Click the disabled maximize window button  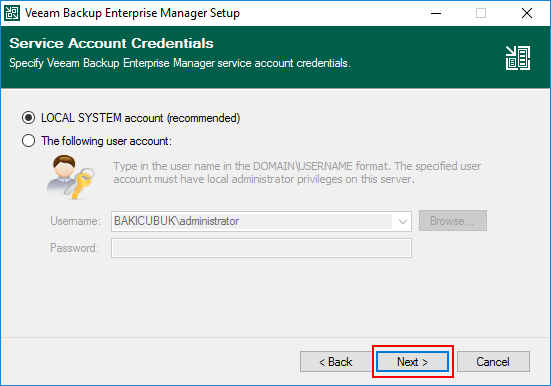[x=481, y=13]
